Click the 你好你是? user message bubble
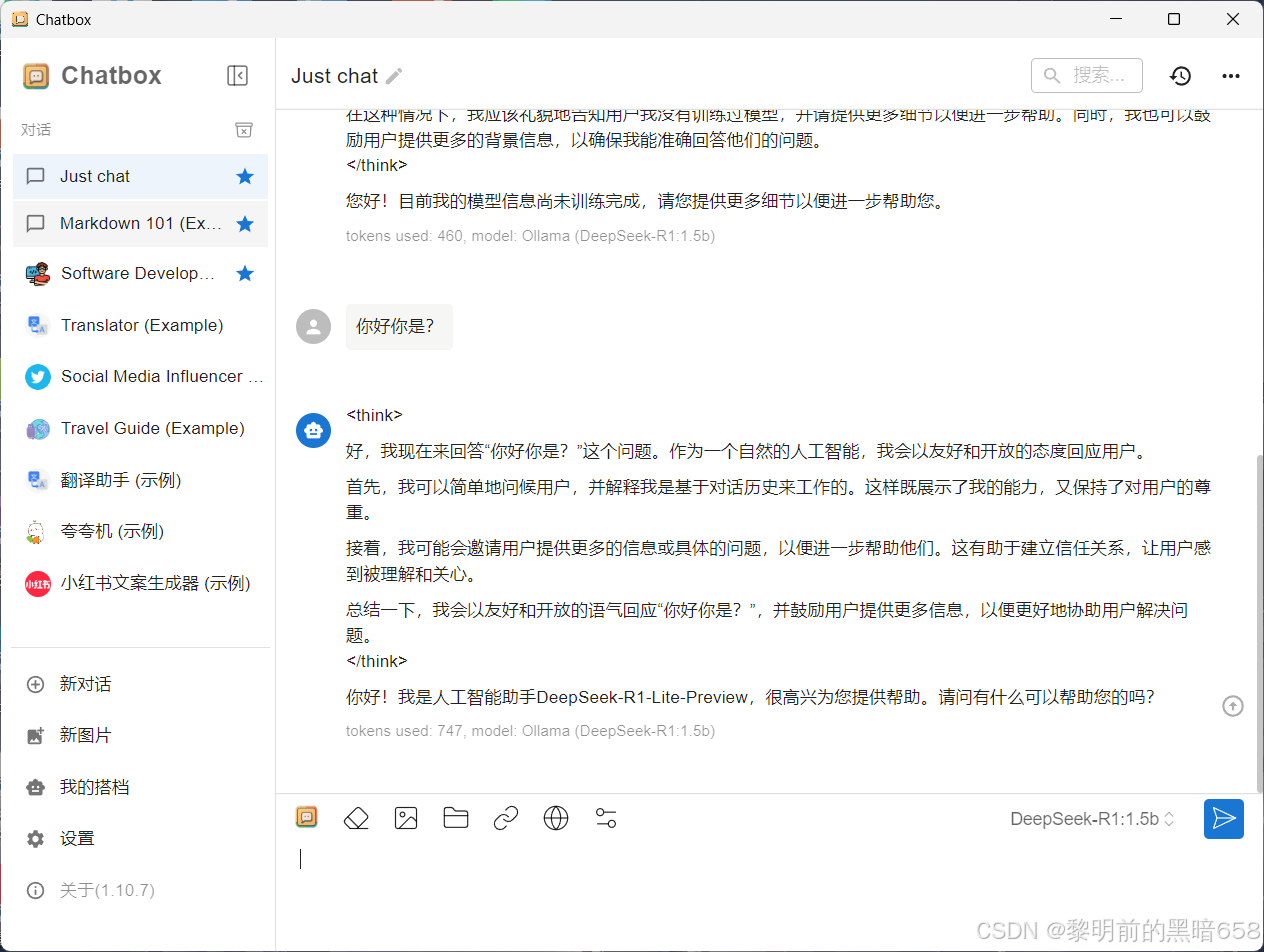Viewport: 1264px width, 952px height. [399, 327]
